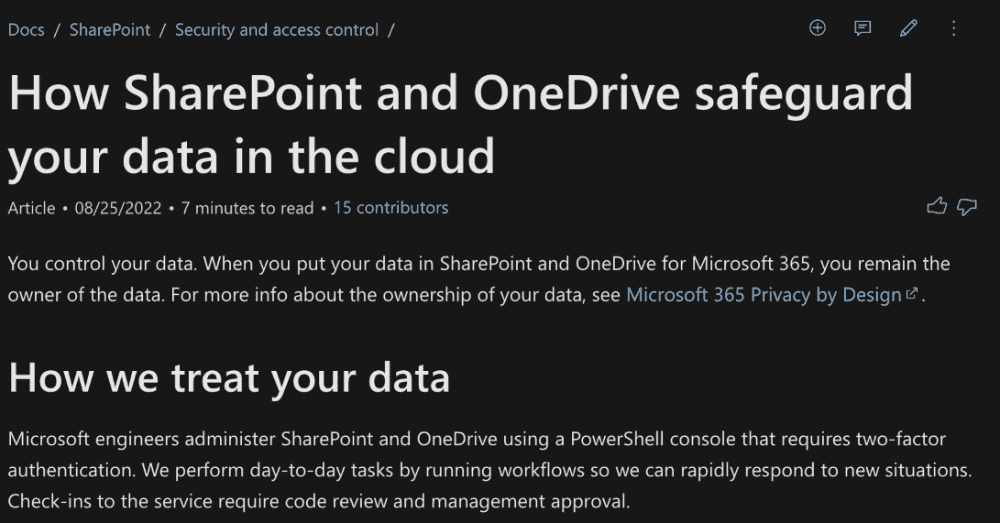Follow the Microsoft 365 Privacy by Design link
Image resolution: width=1000 pixels, height=523 pixels.
[x=763, y=295]
